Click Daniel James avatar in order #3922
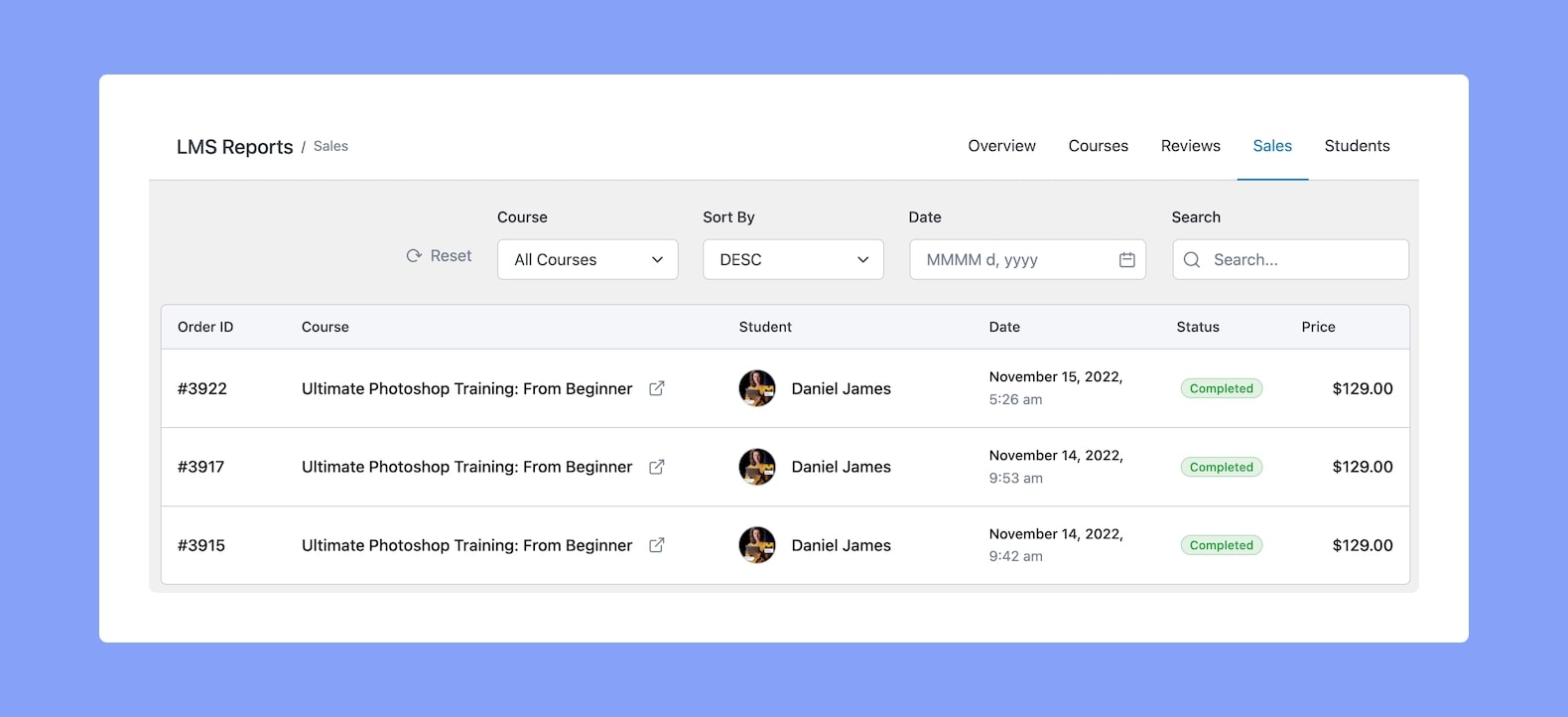This screenshot has height=717, width=1568. (x=757, y=388)
